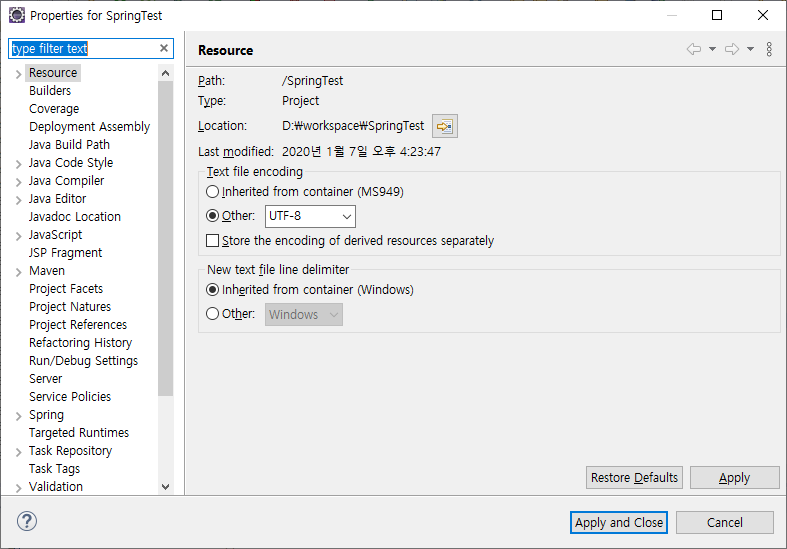Expand the Validation tree node
This screenshot has height=549, width=787.
19,488
